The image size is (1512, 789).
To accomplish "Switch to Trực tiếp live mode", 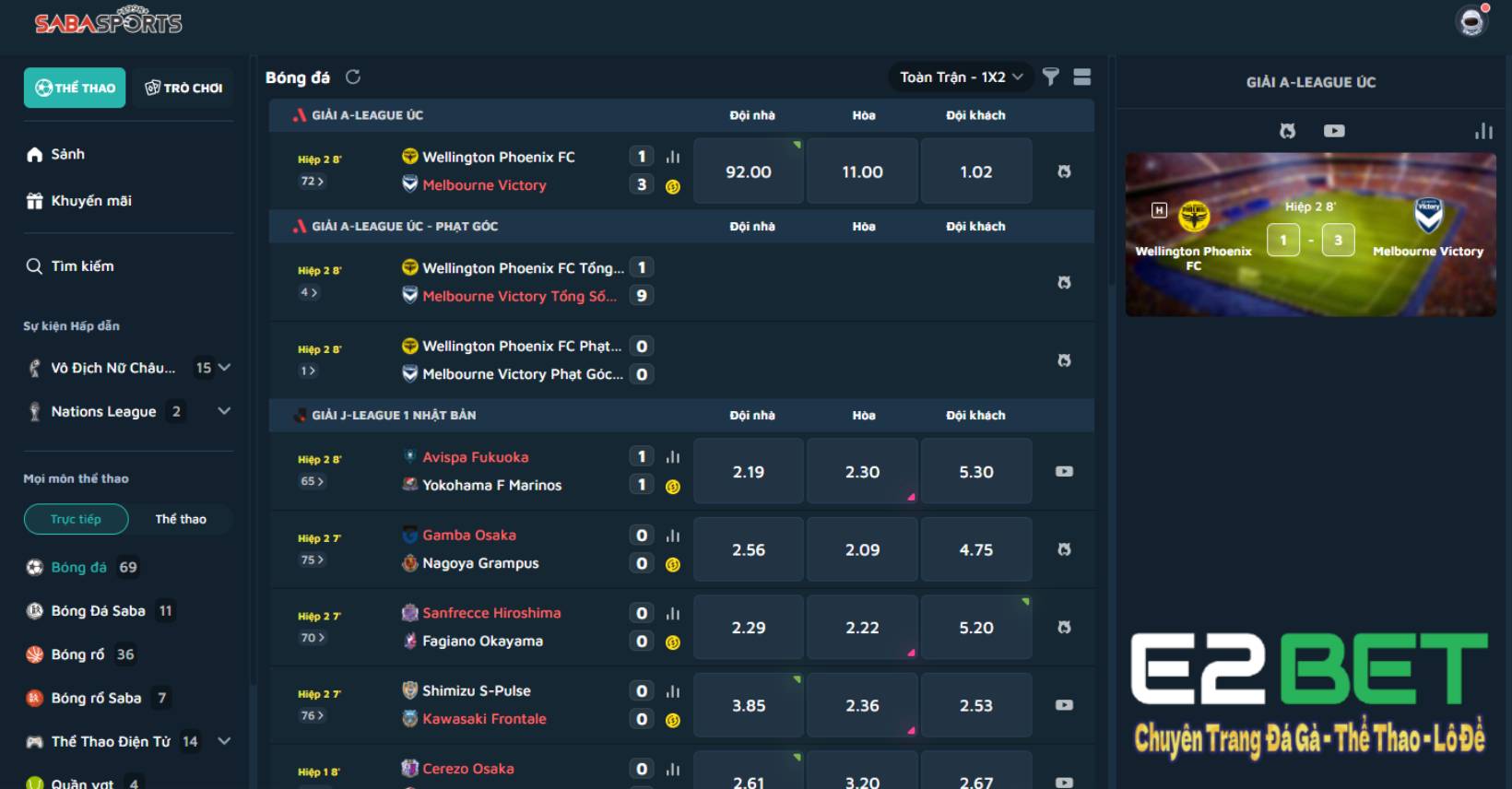I will click(x=76, y=519).
